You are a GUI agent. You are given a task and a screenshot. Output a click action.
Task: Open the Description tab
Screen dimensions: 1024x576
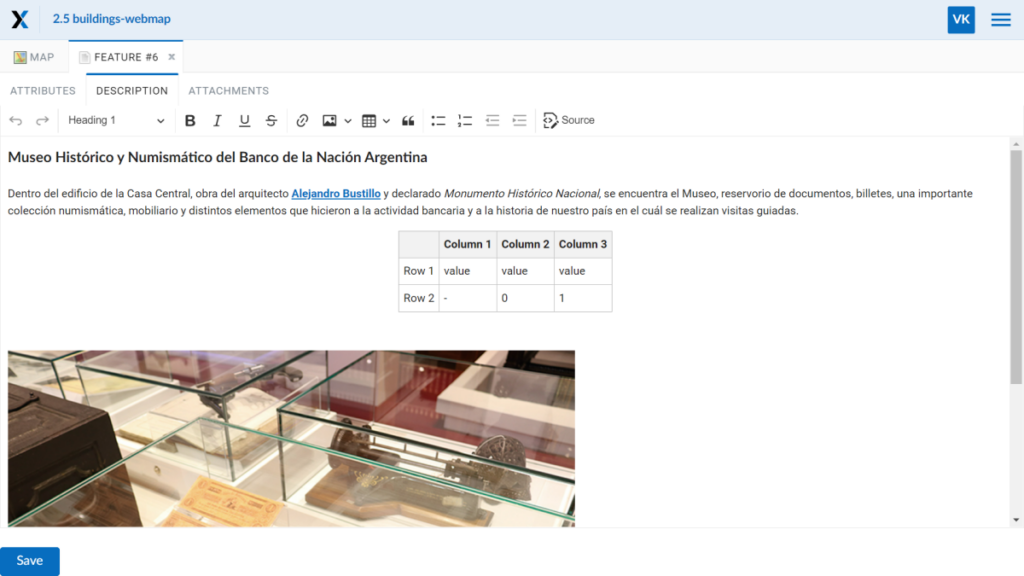click(132, 91)
